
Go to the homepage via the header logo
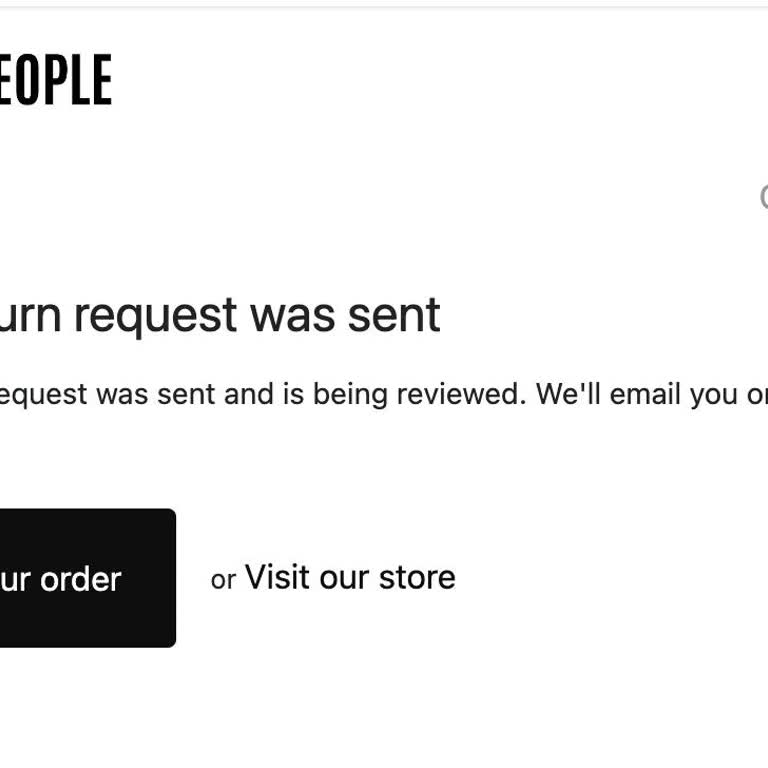pyautogui.click(x=55, y=81)
